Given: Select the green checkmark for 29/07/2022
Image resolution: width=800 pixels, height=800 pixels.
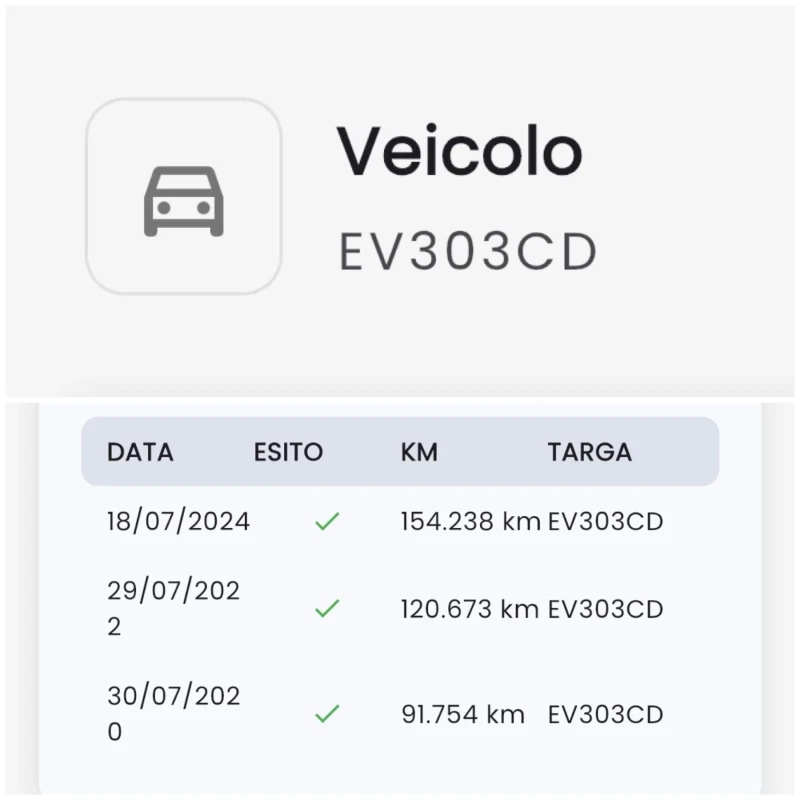Looking at the screenshot, I should point(326,608).
